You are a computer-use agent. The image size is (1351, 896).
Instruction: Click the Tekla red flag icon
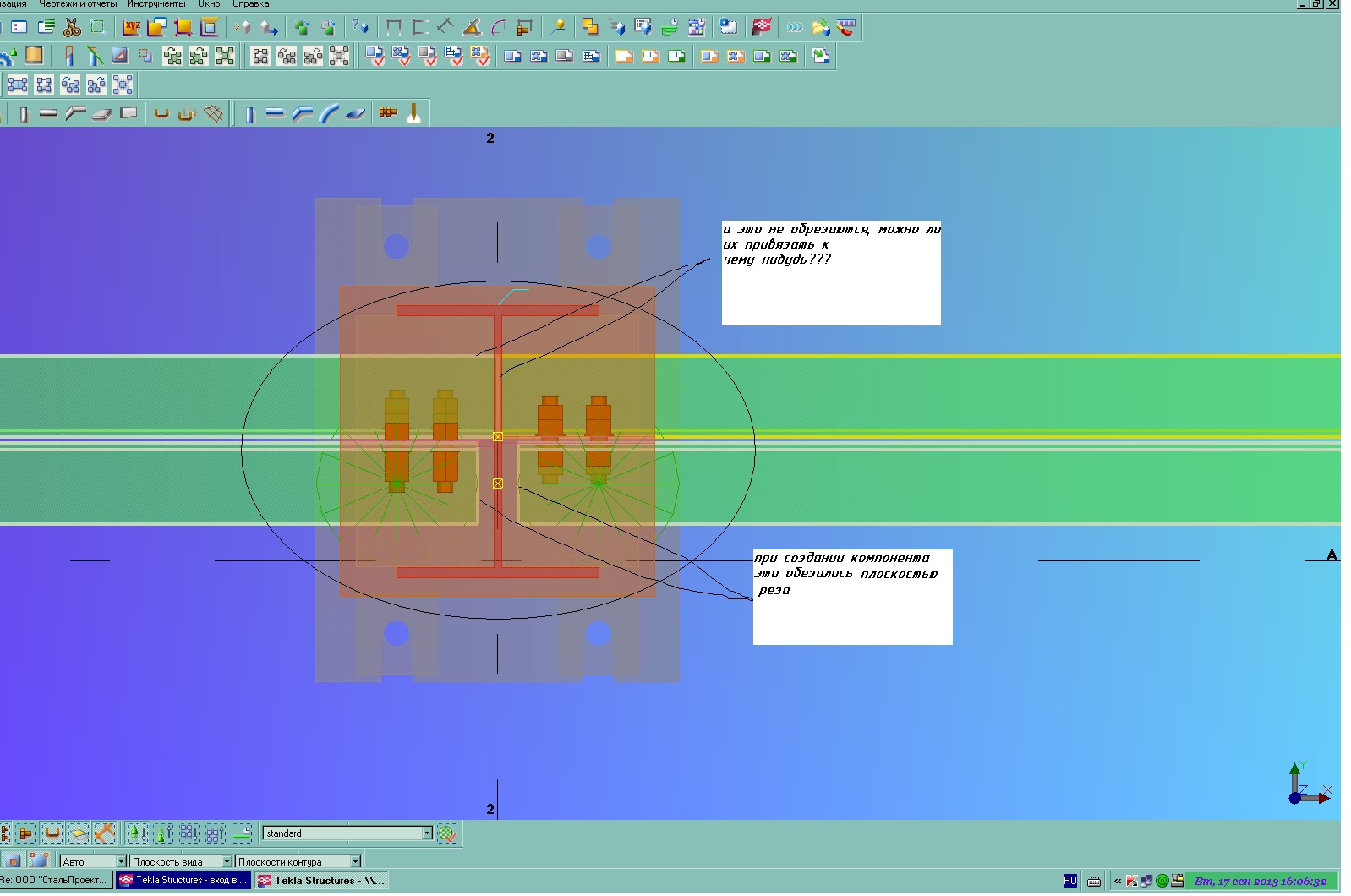(761, 27)
